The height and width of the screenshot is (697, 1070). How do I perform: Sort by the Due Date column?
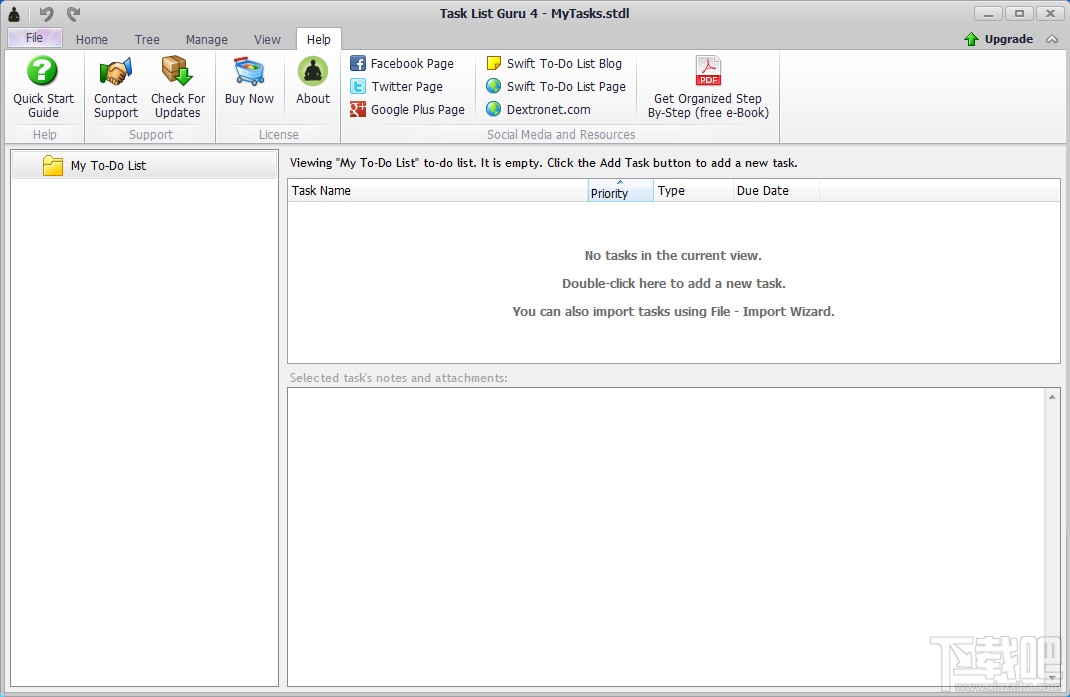tap(776, 190)
